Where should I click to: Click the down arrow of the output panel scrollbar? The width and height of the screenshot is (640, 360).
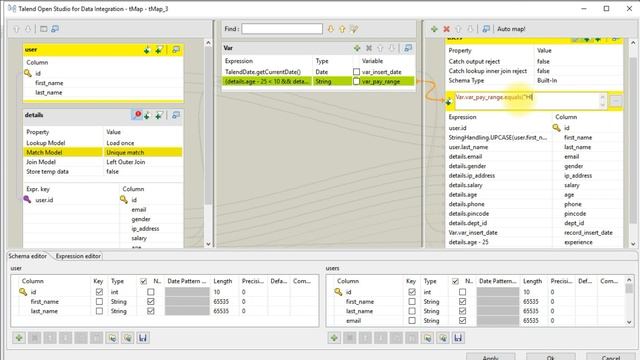point(633,244)
